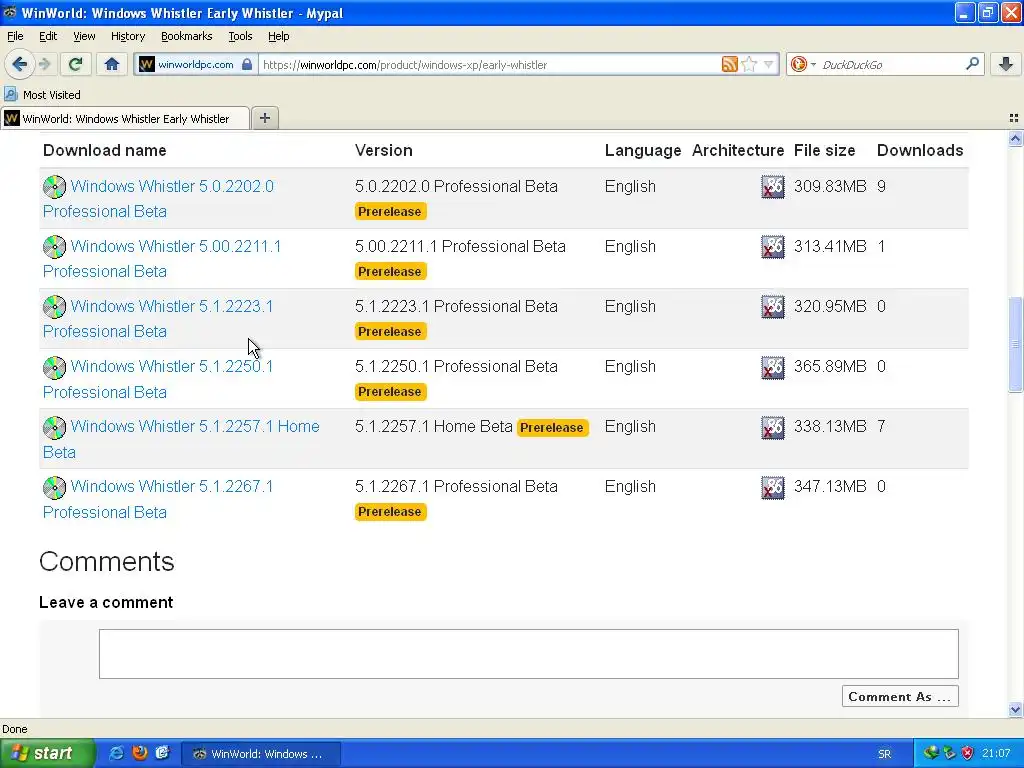Screen dimensions: 1024x768
Task: Select the WinWorld taskbar window button
Action: (261, 754)
